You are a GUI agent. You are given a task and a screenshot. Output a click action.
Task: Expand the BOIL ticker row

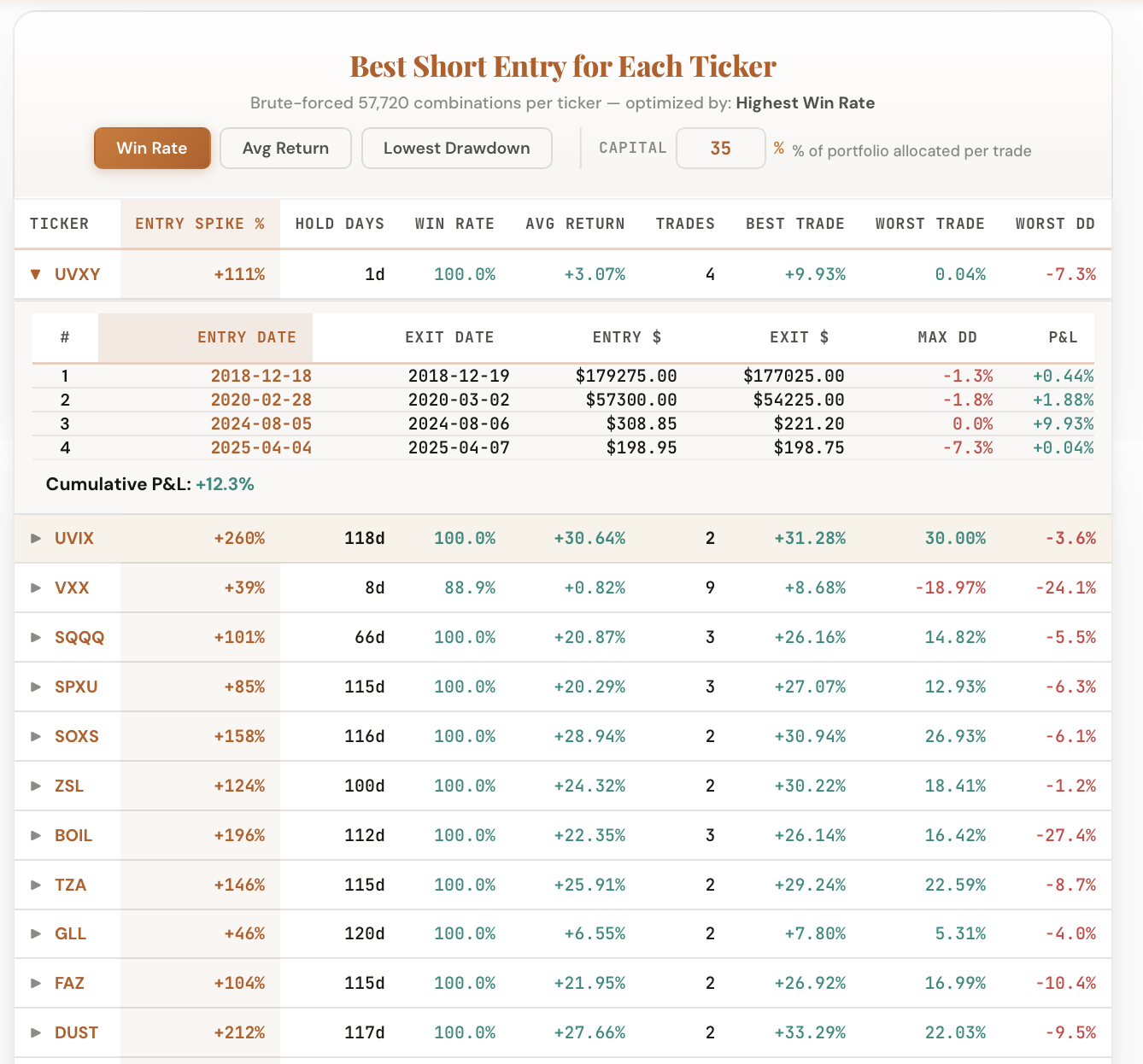point(36,835)
